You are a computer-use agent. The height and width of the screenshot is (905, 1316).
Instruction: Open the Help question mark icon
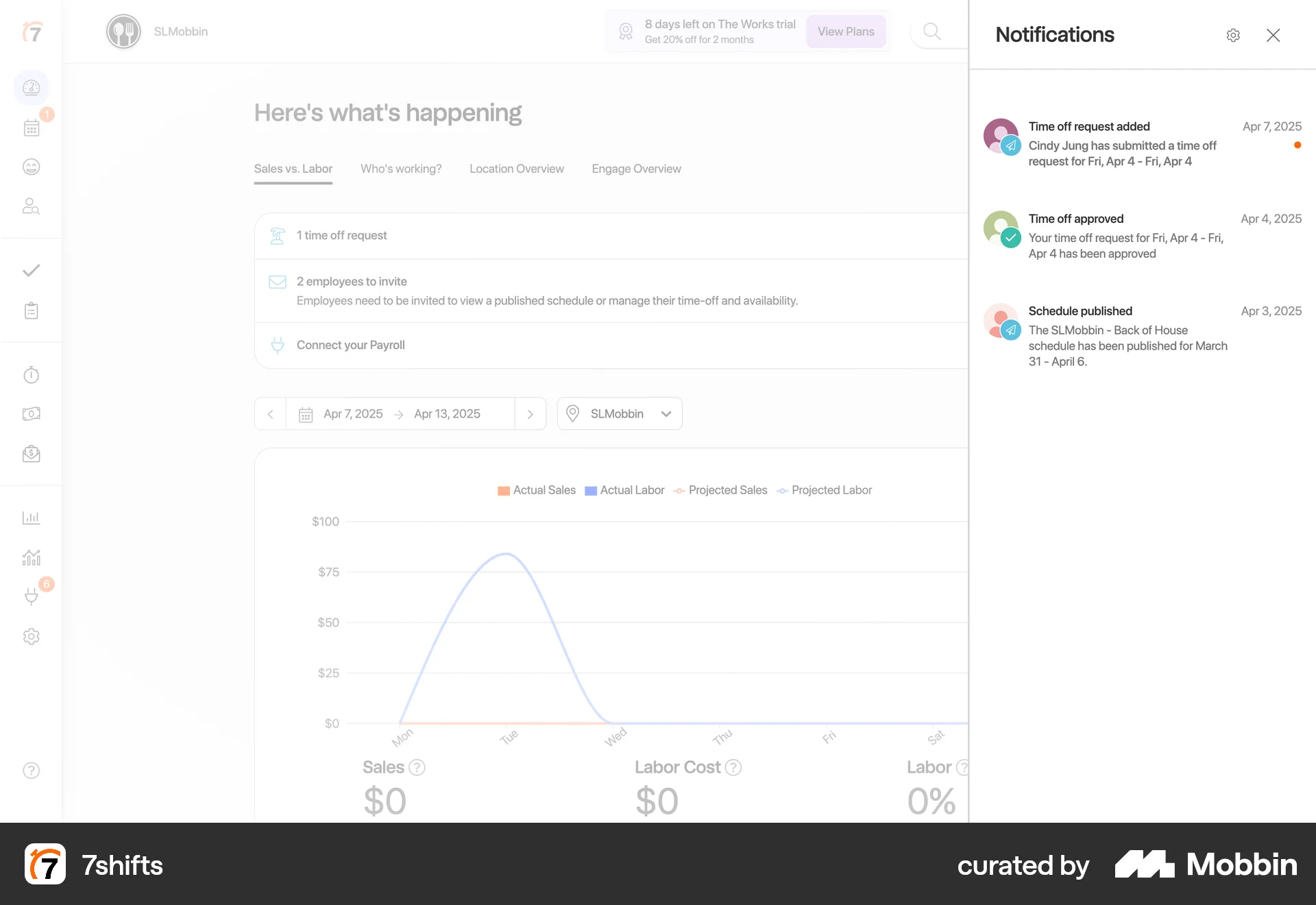coord(32,770)
